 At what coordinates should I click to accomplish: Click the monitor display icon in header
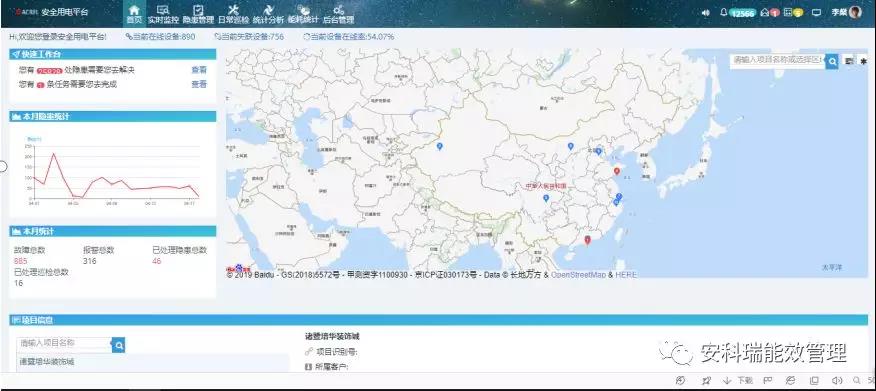pyautogui.click(x=816, y=12)
